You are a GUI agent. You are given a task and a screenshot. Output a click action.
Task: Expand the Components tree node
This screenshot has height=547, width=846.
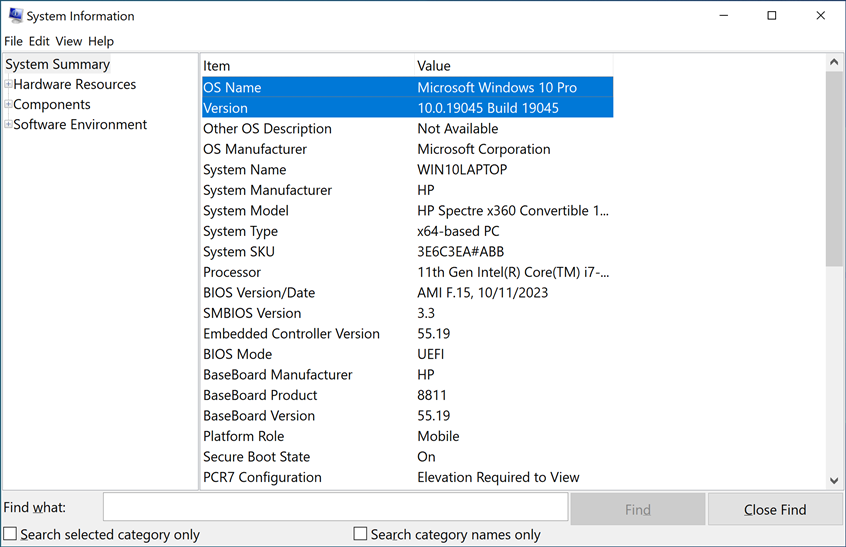click(x=8, y=104)
